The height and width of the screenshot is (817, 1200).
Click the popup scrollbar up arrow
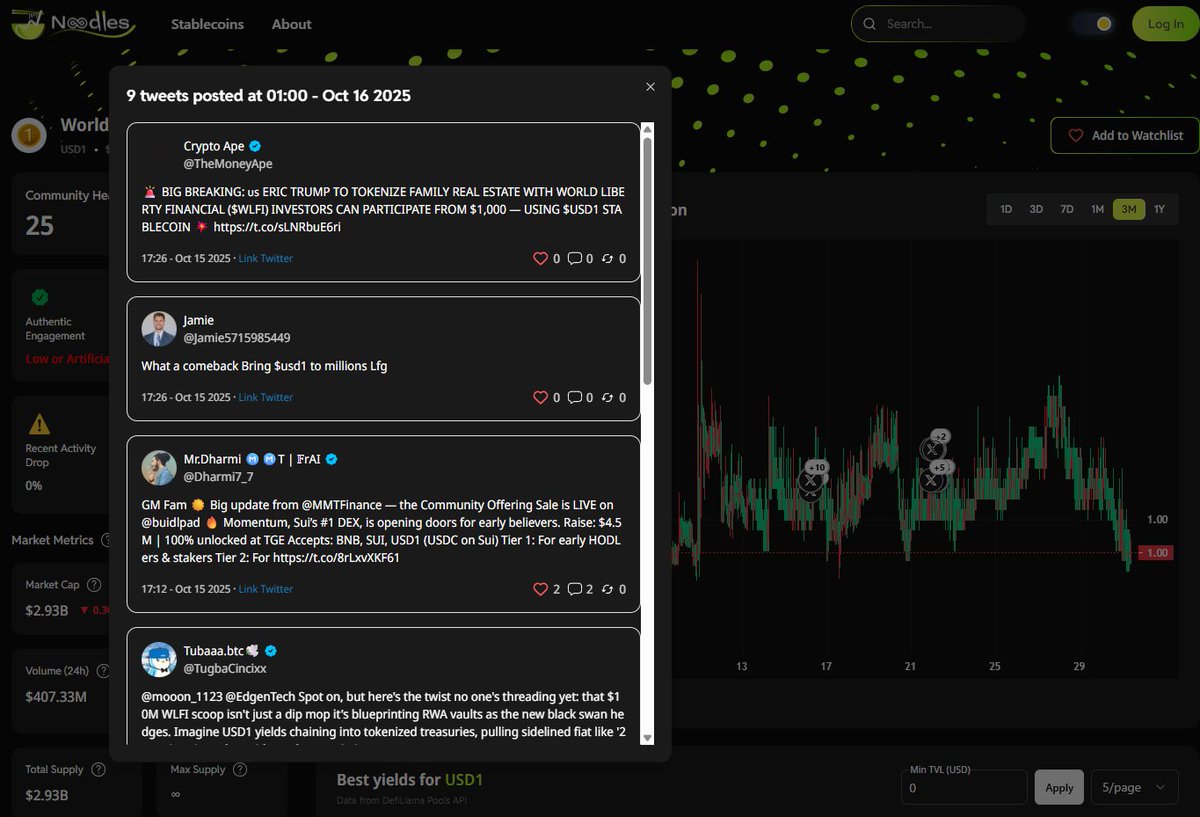click(647, 129)
